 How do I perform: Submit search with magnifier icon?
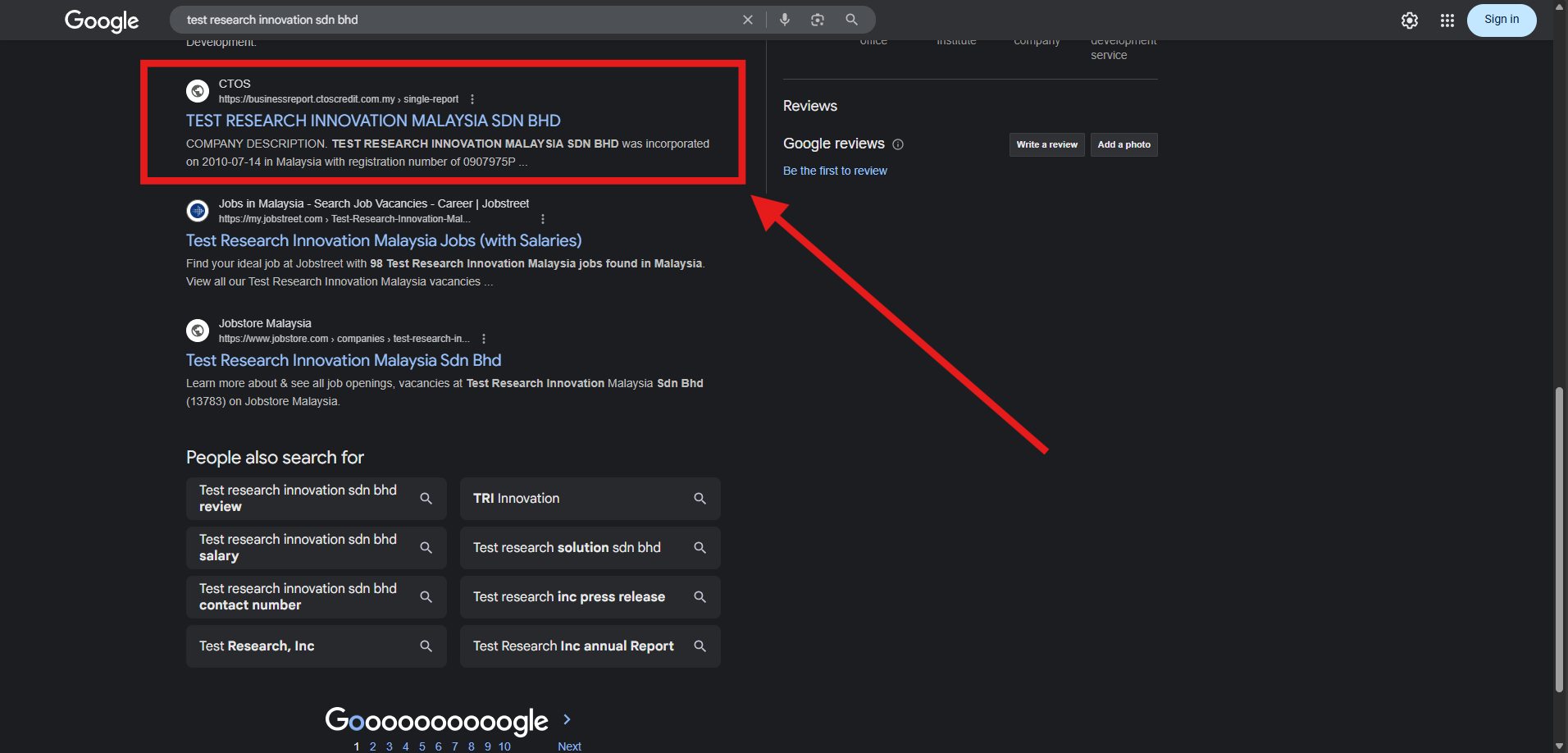(852, 20)
